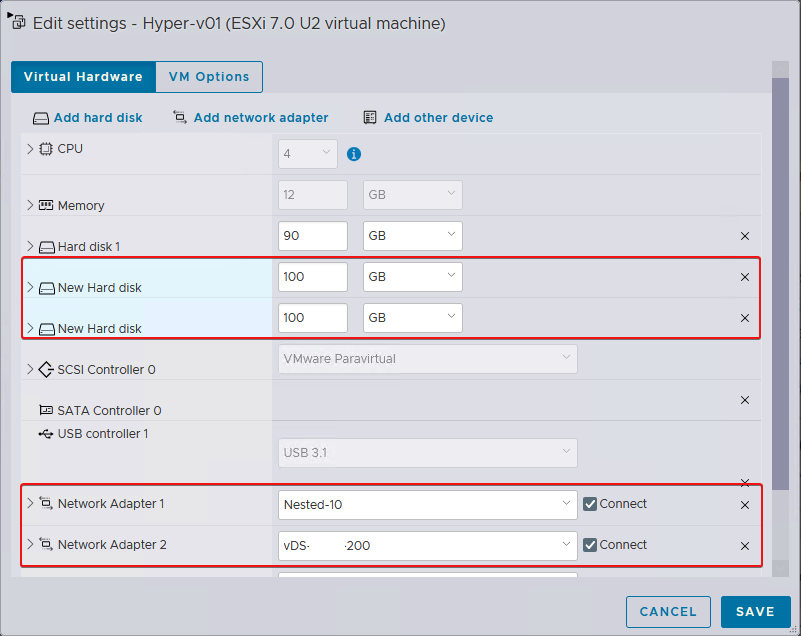Screen dimensions: 801x636
Task: Switch to the VM Options tab
Action: tap(208, 77)
